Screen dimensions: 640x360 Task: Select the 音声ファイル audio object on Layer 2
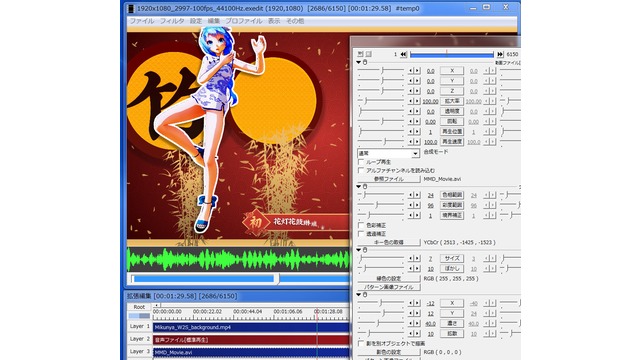click(251, 340)
